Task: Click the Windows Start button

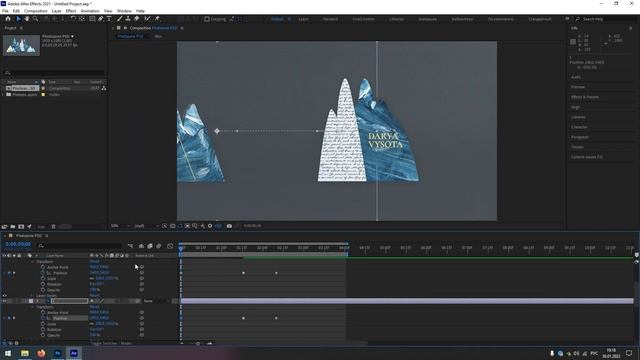Action: click(x=8, y=353)
